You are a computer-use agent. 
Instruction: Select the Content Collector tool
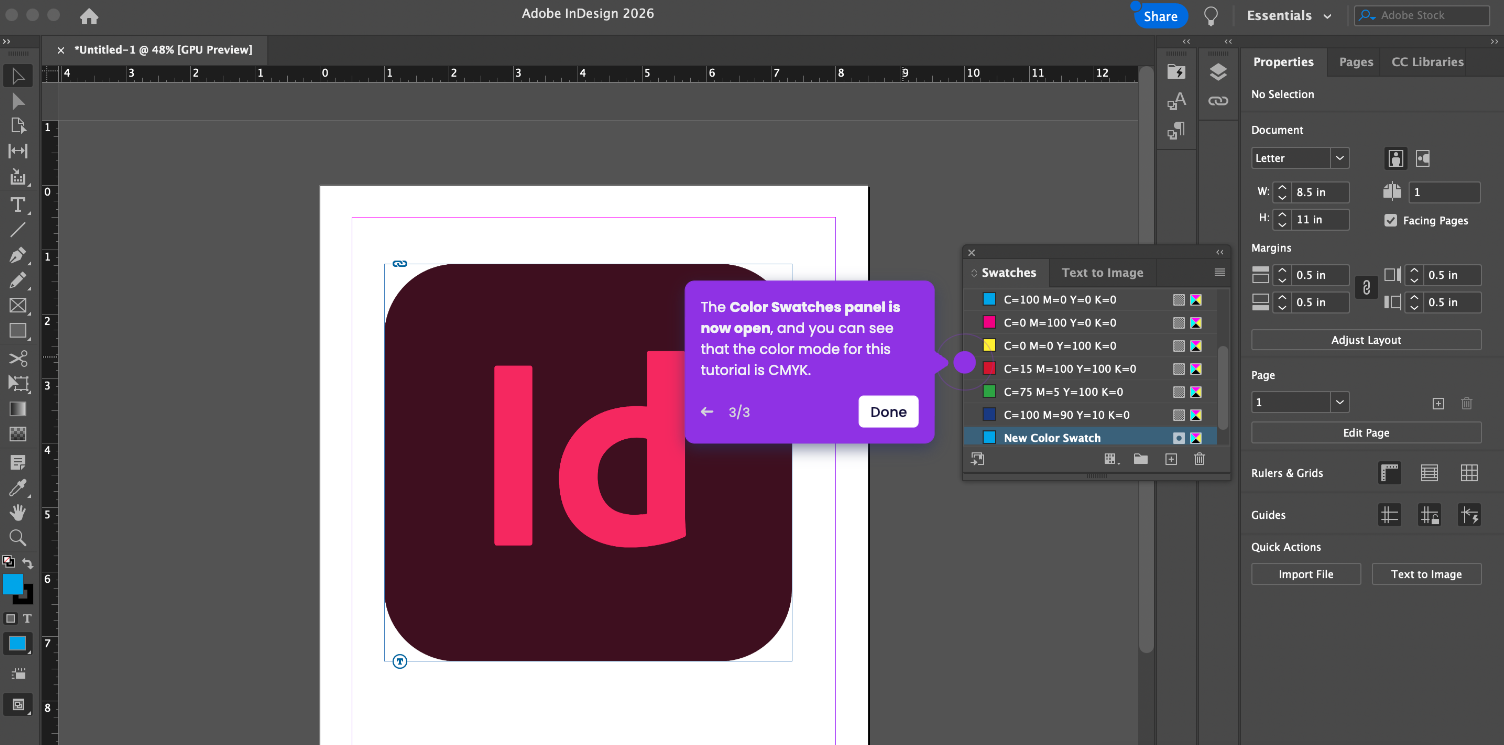[x=17, y=177]
